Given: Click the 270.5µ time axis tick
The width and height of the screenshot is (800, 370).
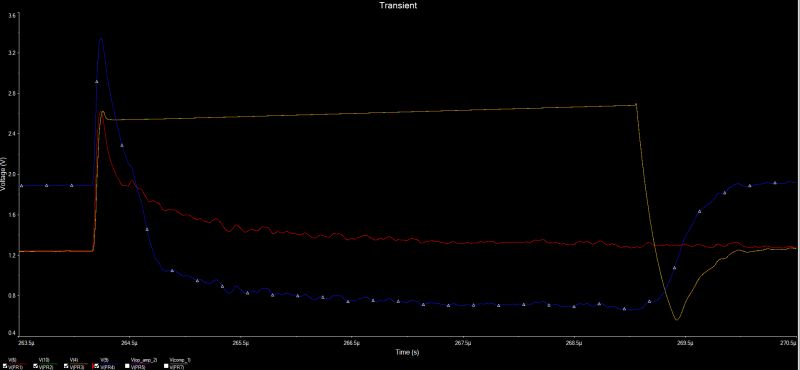Looking at the screenshot, I should 789,343.
